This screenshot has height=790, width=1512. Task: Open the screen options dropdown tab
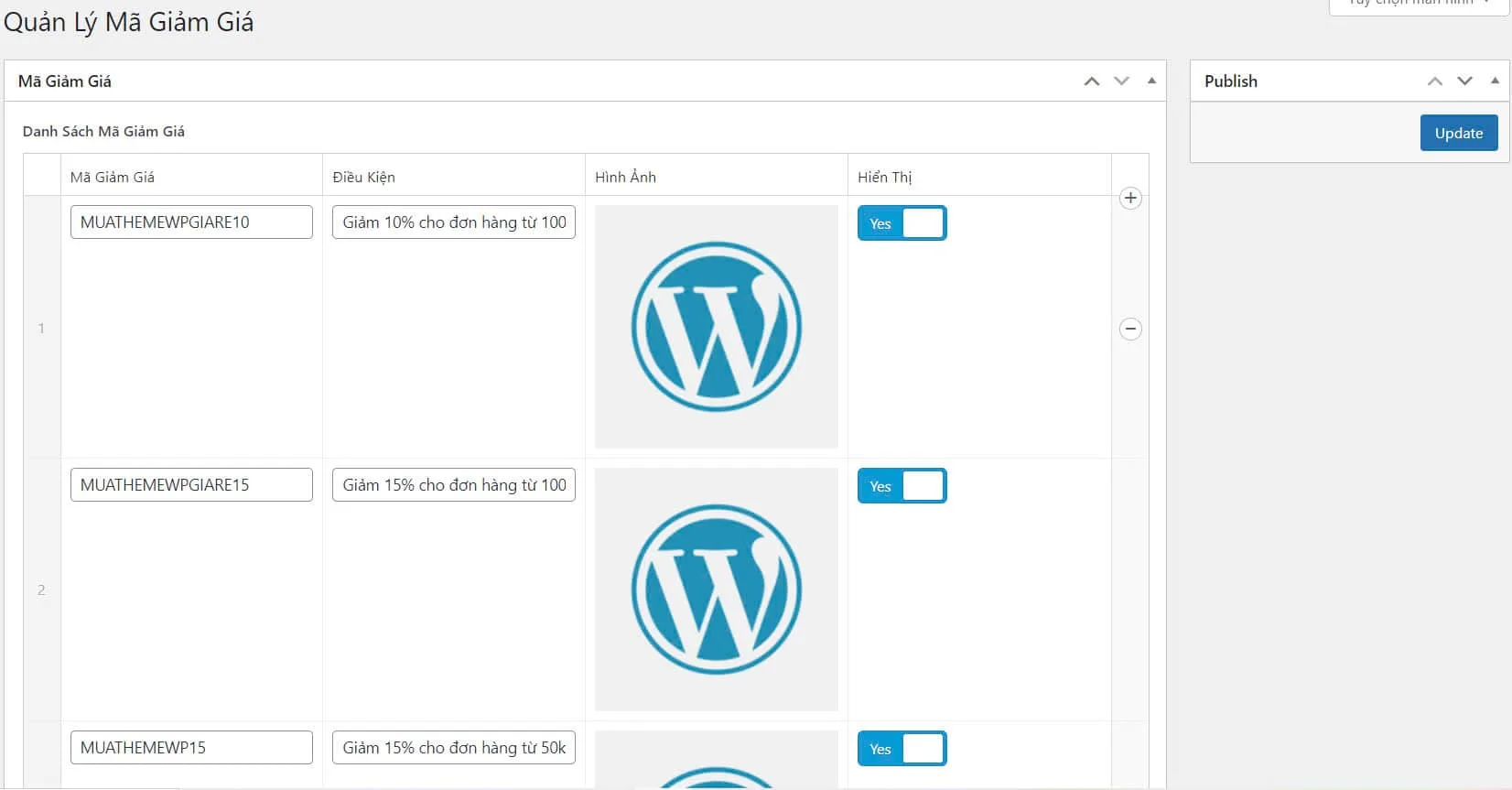1418,5
